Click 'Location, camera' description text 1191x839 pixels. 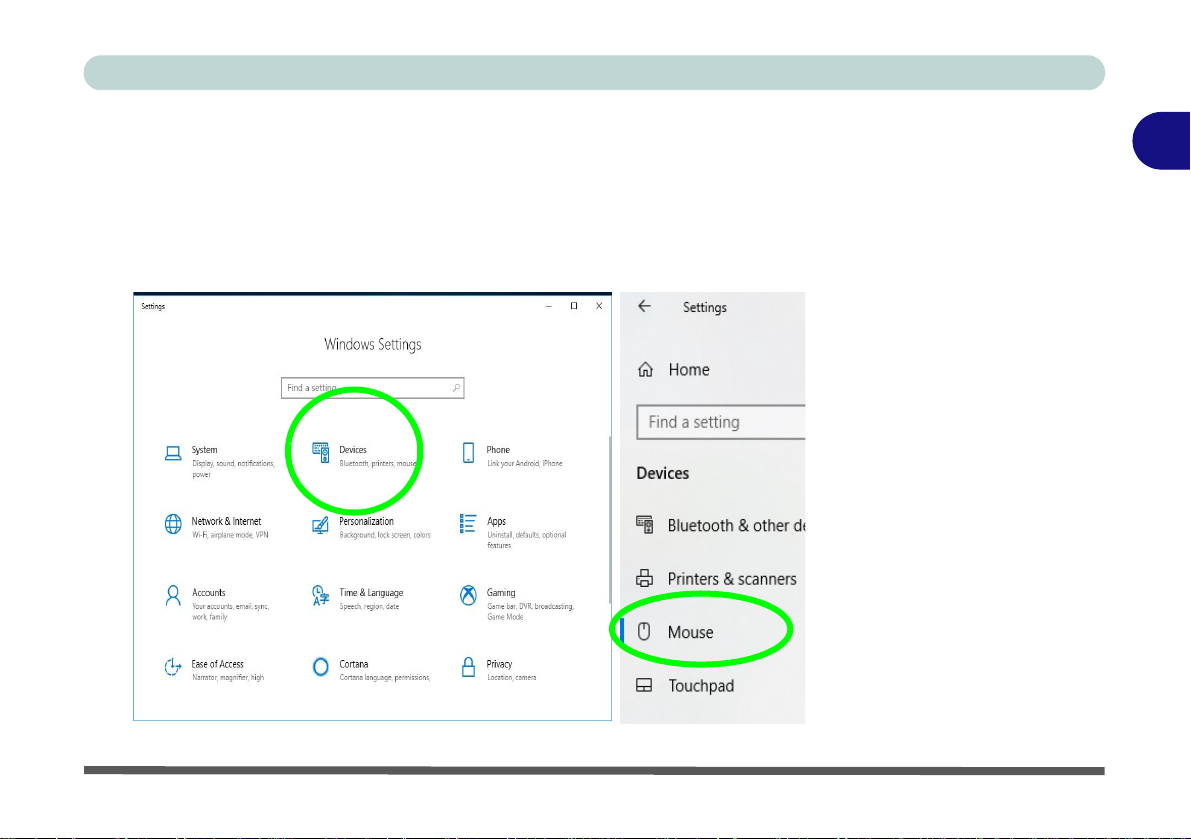(511, 677)
